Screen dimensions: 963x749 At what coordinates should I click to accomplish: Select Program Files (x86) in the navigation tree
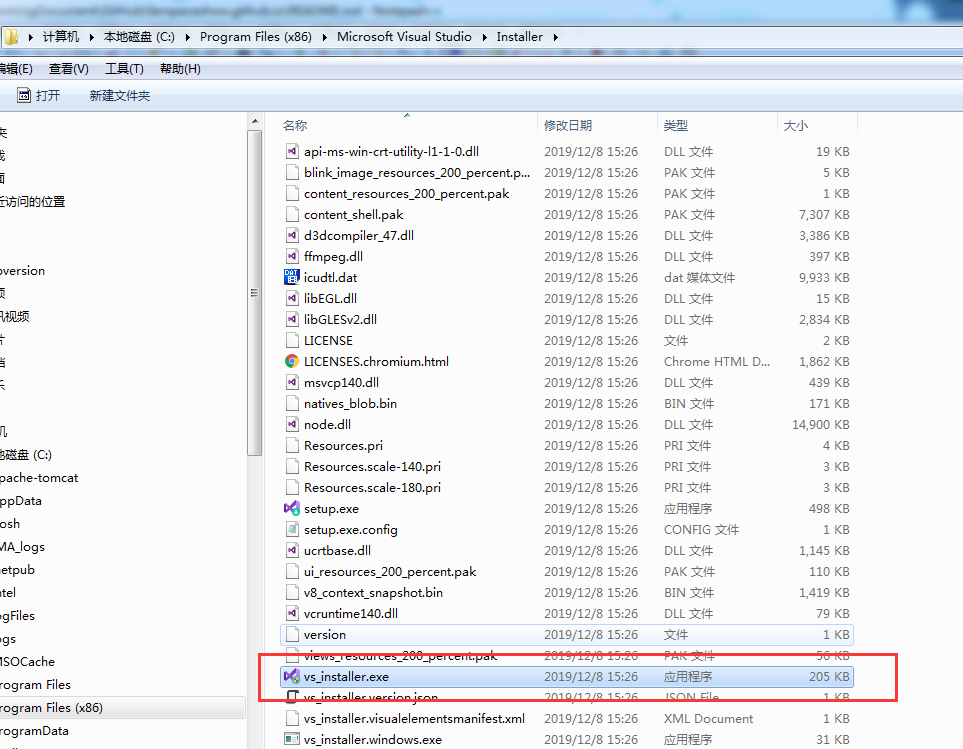[x=52, y=708]
